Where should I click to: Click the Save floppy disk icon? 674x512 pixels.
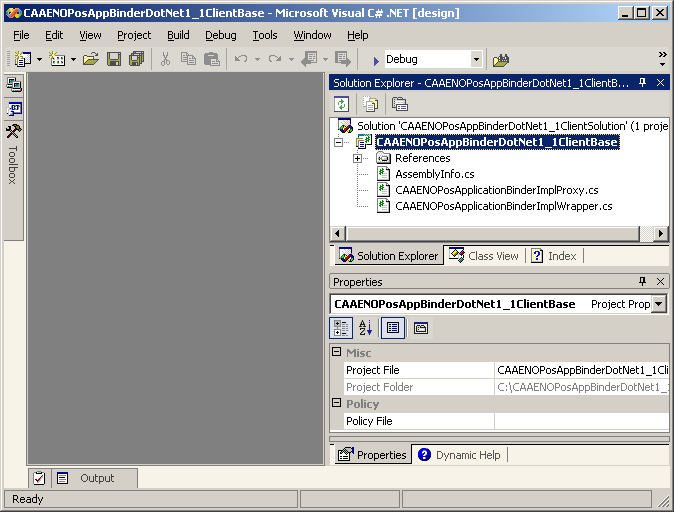pos(114,59)
